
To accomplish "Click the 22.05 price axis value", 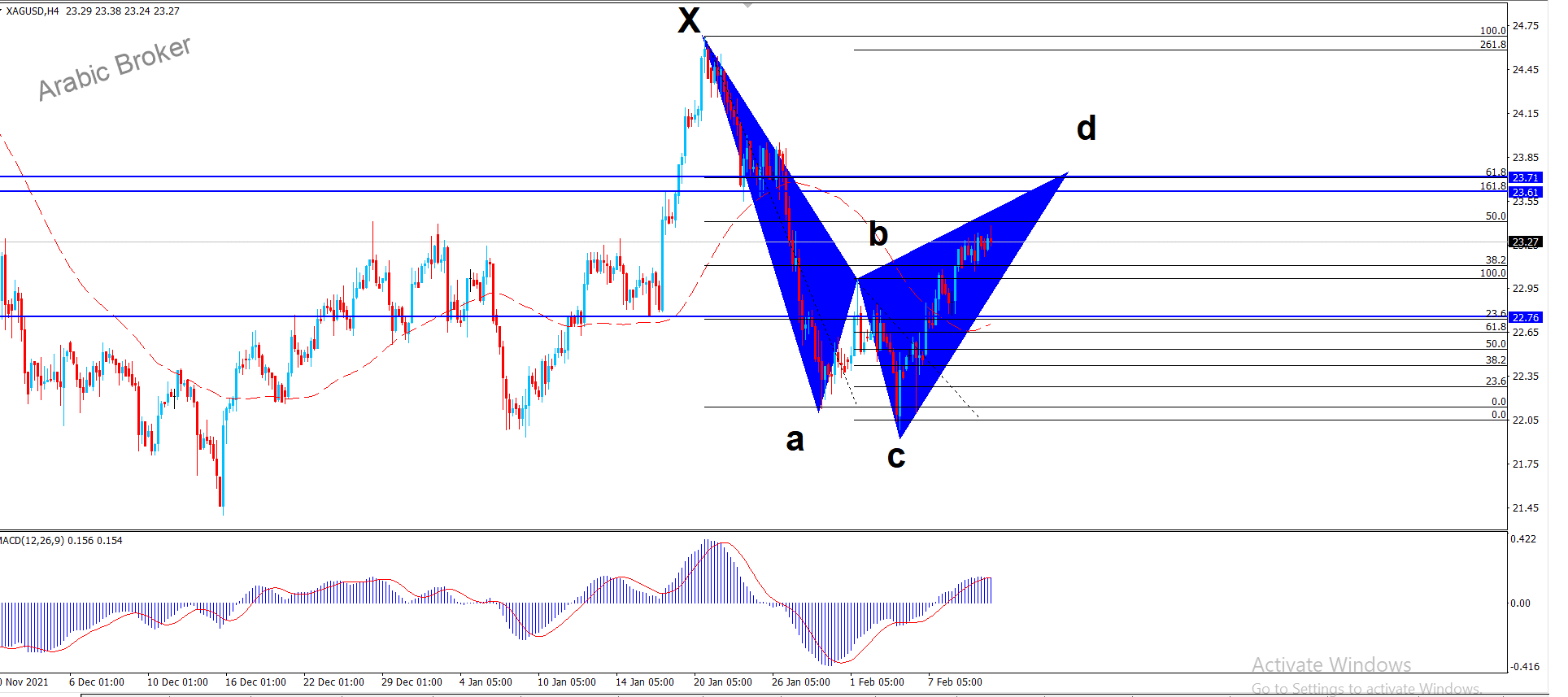I will click(1526, 420).
